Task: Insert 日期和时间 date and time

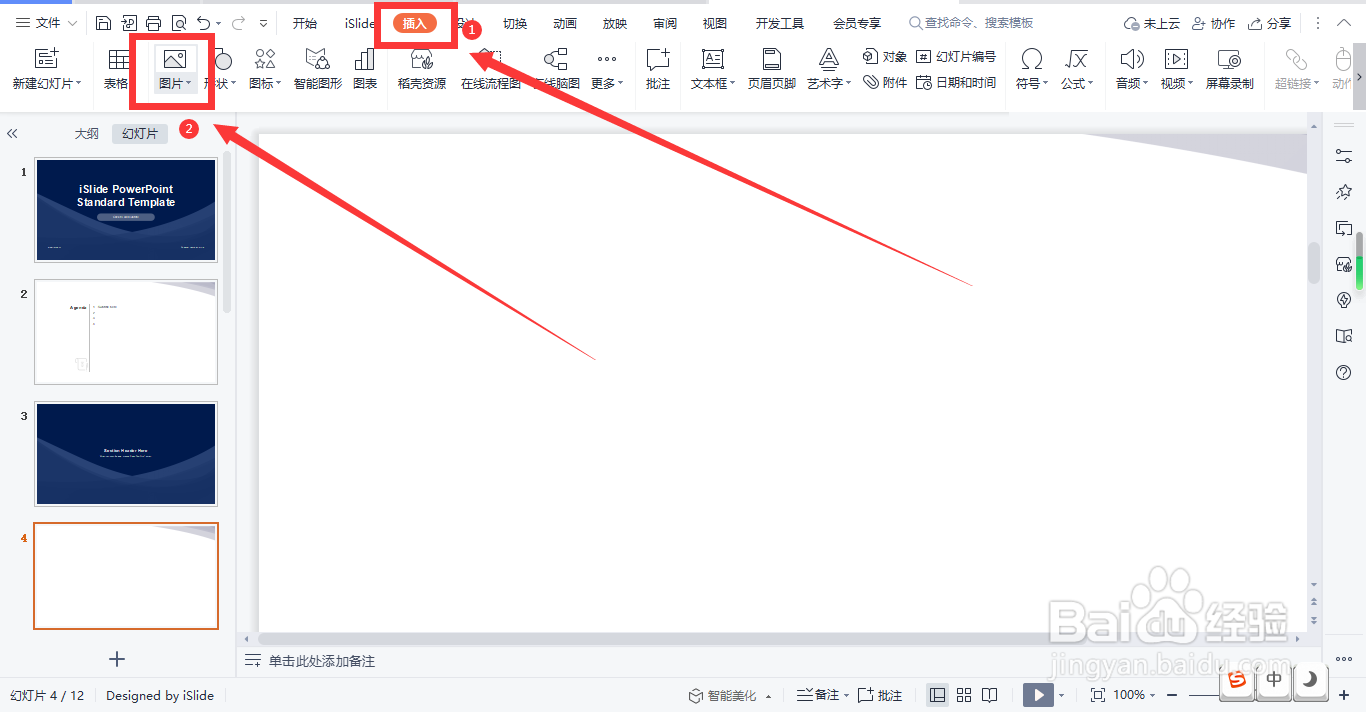Action: coord(956,83)
